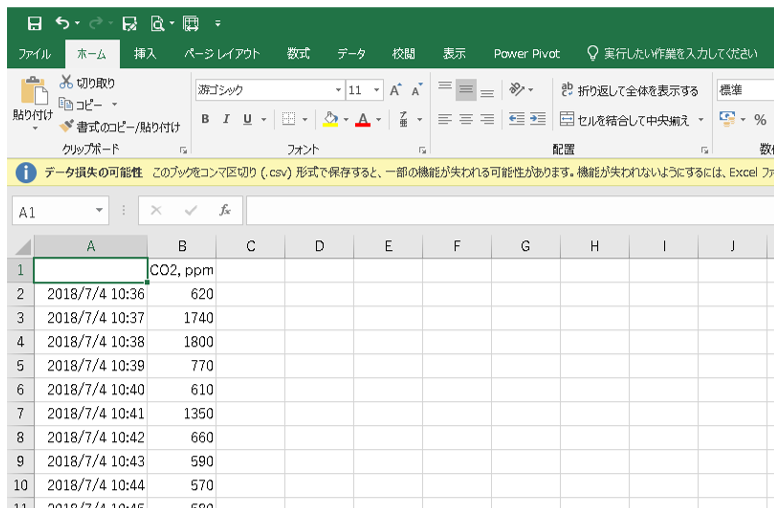Click the Redo arrow icon
The width and height of the screenshot is (778, 508).
tap(96, 23)
